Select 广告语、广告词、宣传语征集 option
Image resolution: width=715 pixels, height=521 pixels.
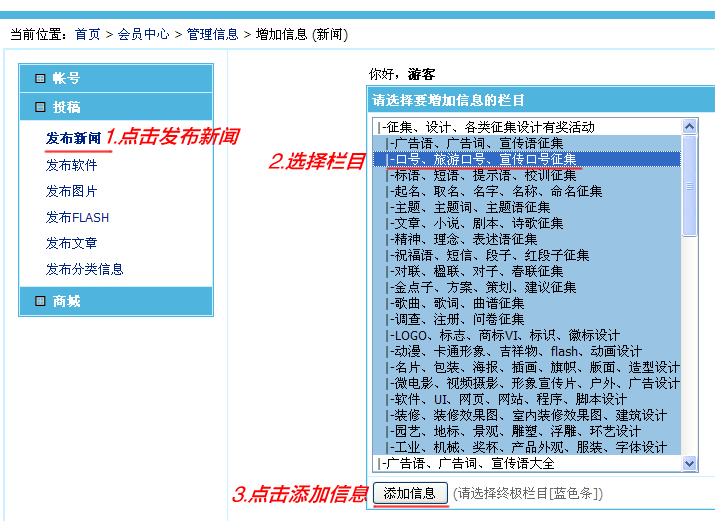pyautogui.click(x=527, y=143)
